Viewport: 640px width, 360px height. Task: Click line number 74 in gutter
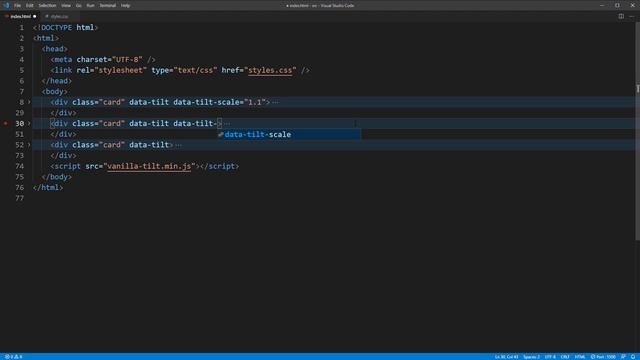pyautogui.click(x=20, y=166)
